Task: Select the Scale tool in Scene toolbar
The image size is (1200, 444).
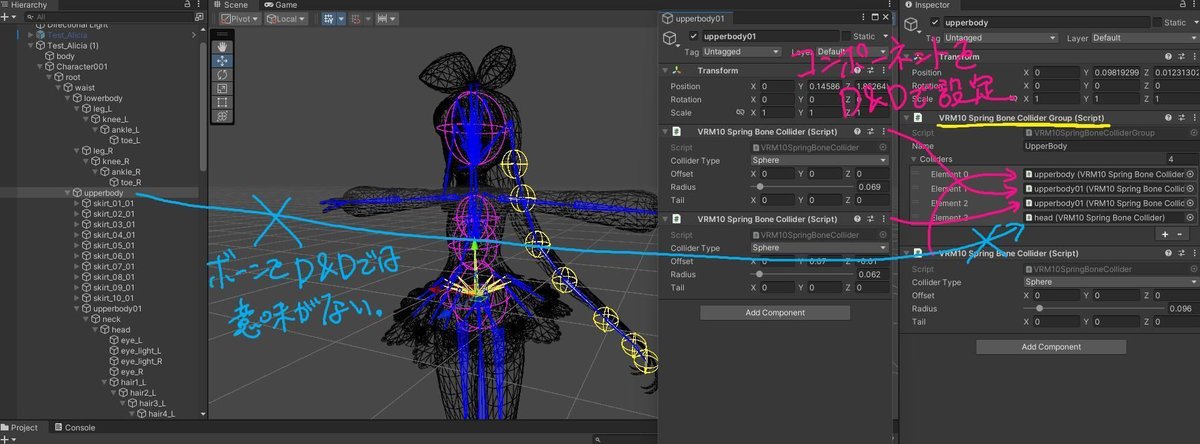Action: tap(224, 88)
